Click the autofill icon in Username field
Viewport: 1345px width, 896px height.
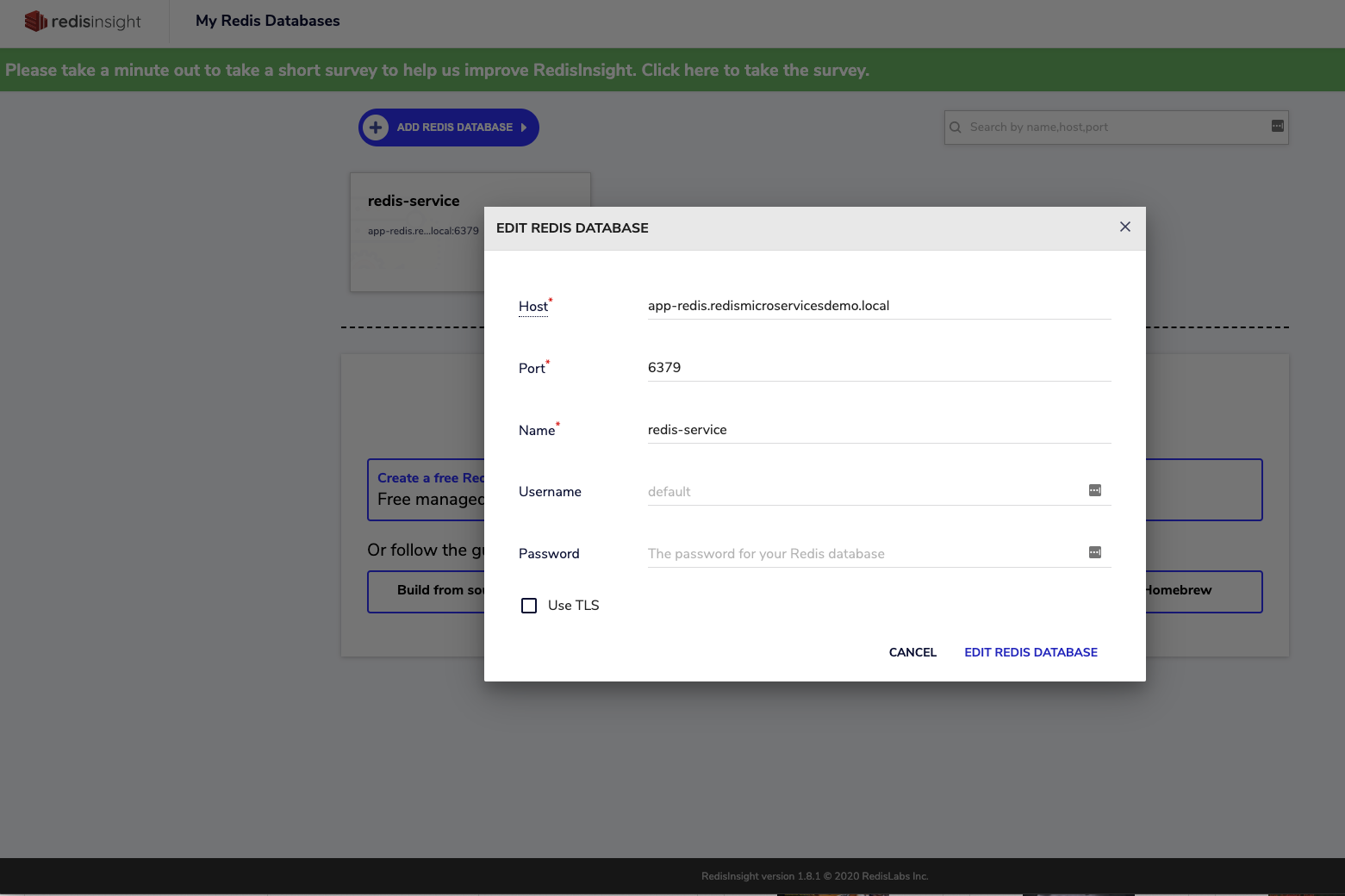(x=1094, y=490)
